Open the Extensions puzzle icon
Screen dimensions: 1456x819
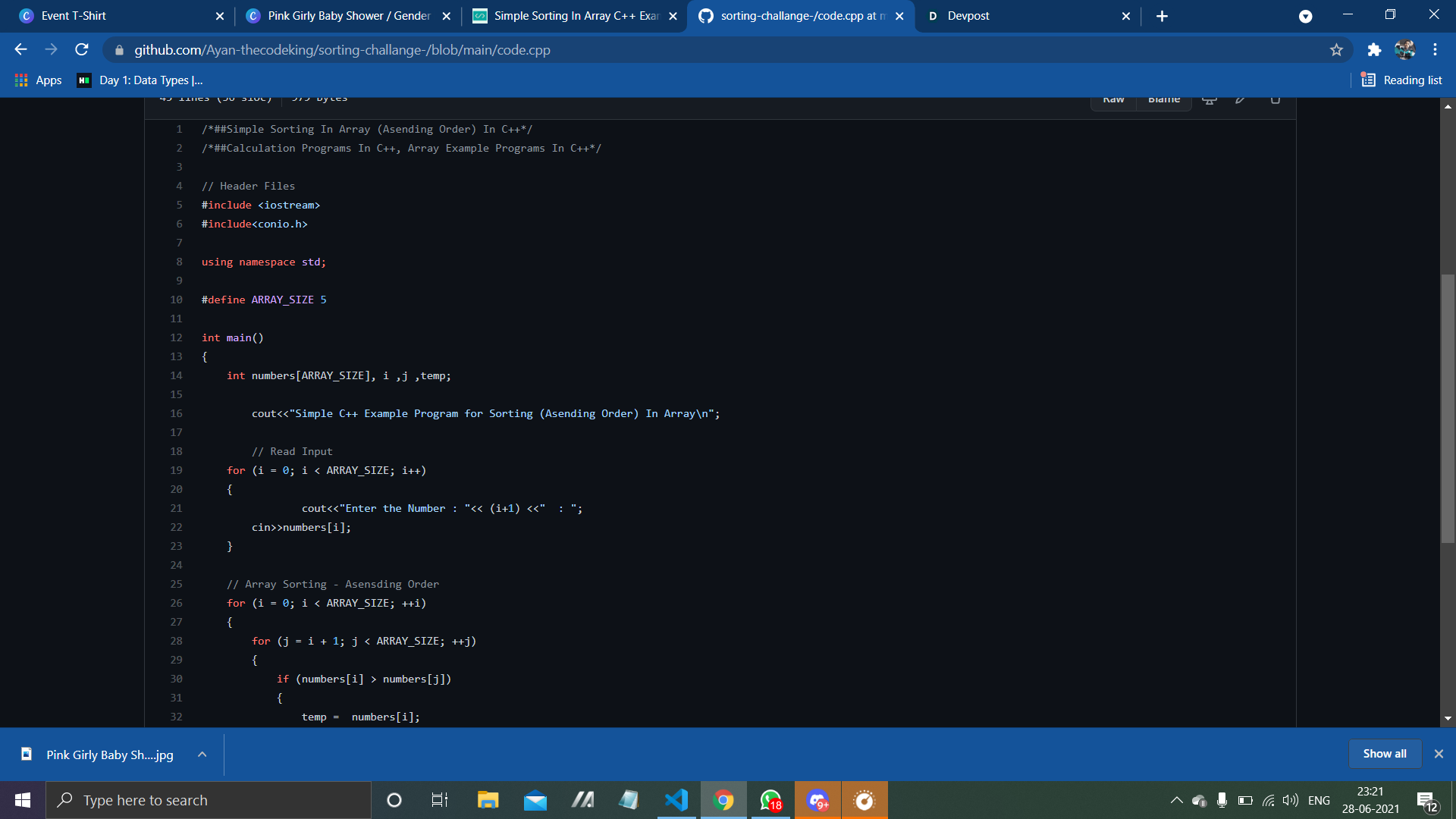tap(1374, 50)
